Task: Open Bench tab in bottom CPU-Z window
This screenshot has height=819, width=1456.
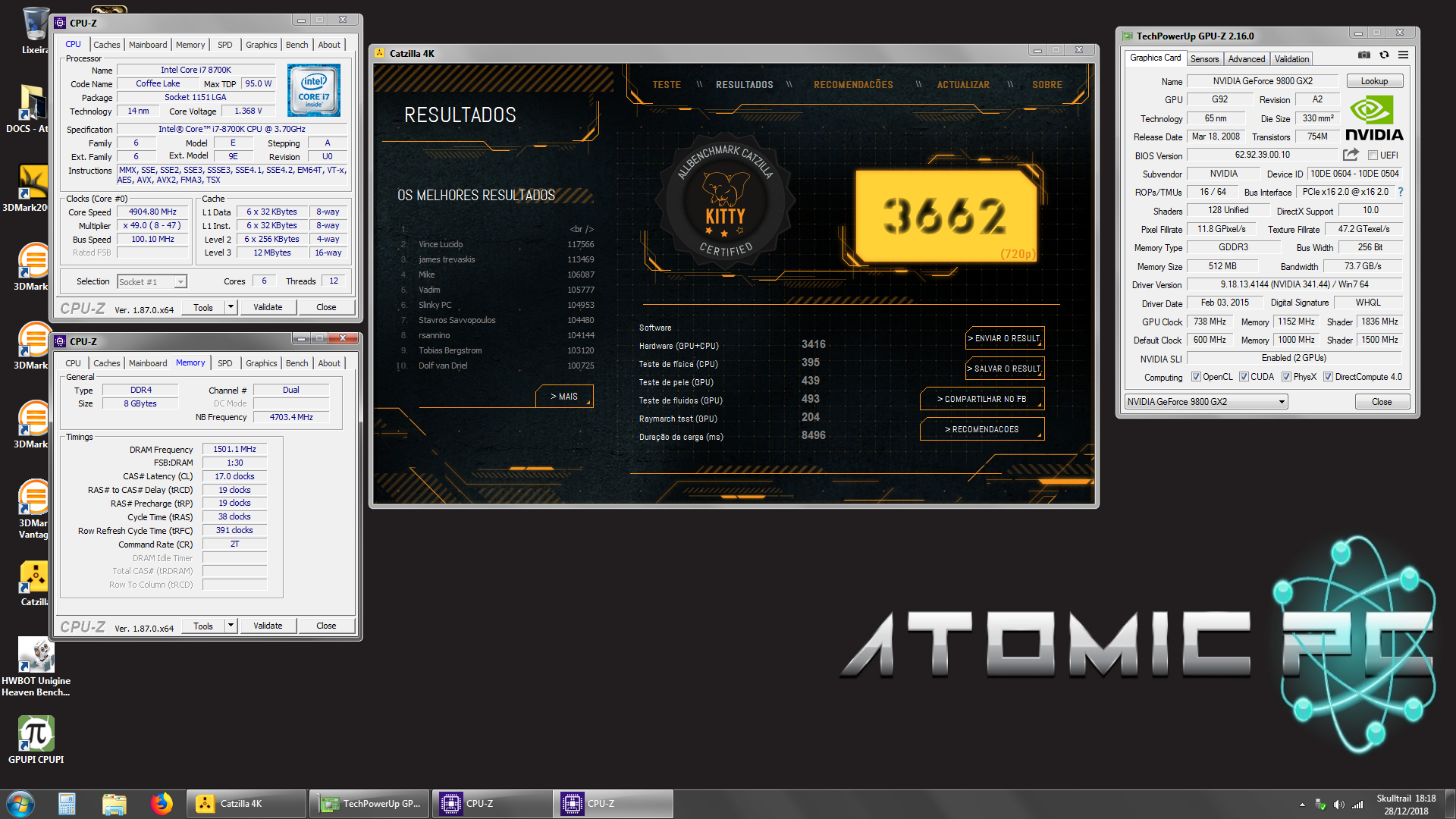Action: (297, 363)
